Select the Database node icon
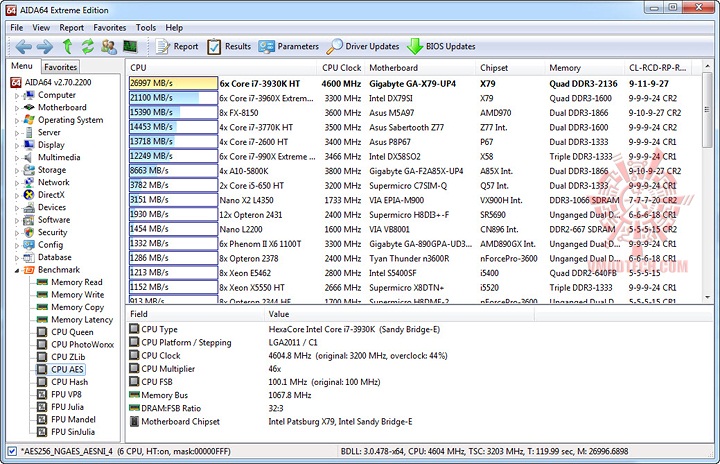Viewport: 720px width, 464px height. (29, 257)
